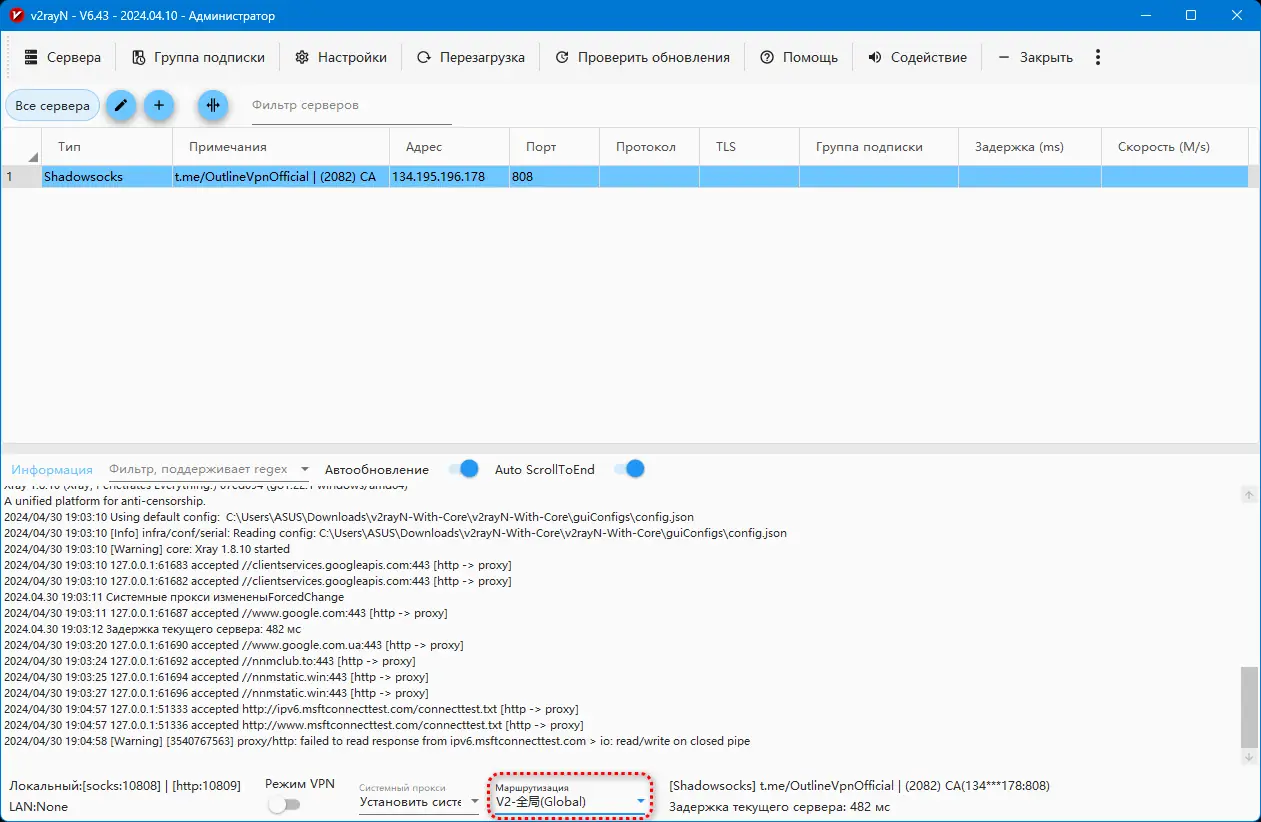Open Настройки via the gear icon
The width and height of the screenshot is (1261, 822).
302,57
